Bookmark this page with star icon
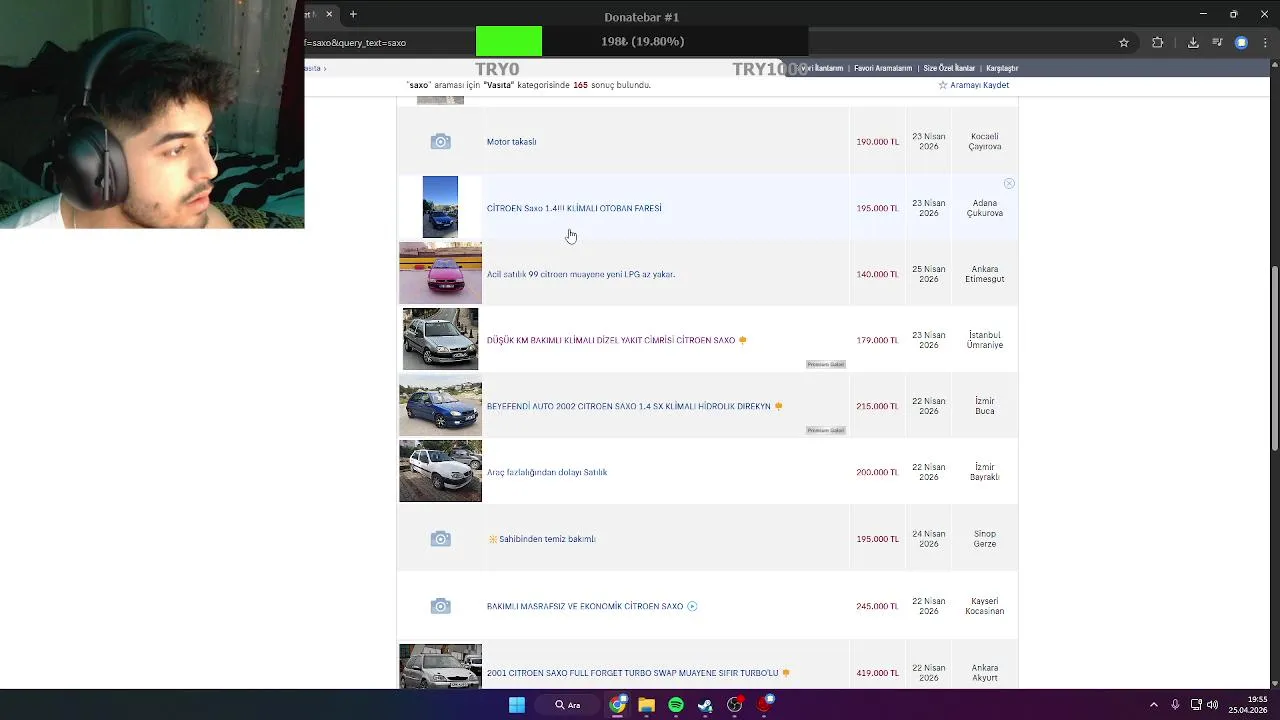Screen dimensions: 1280x720 coord(1124,43)
